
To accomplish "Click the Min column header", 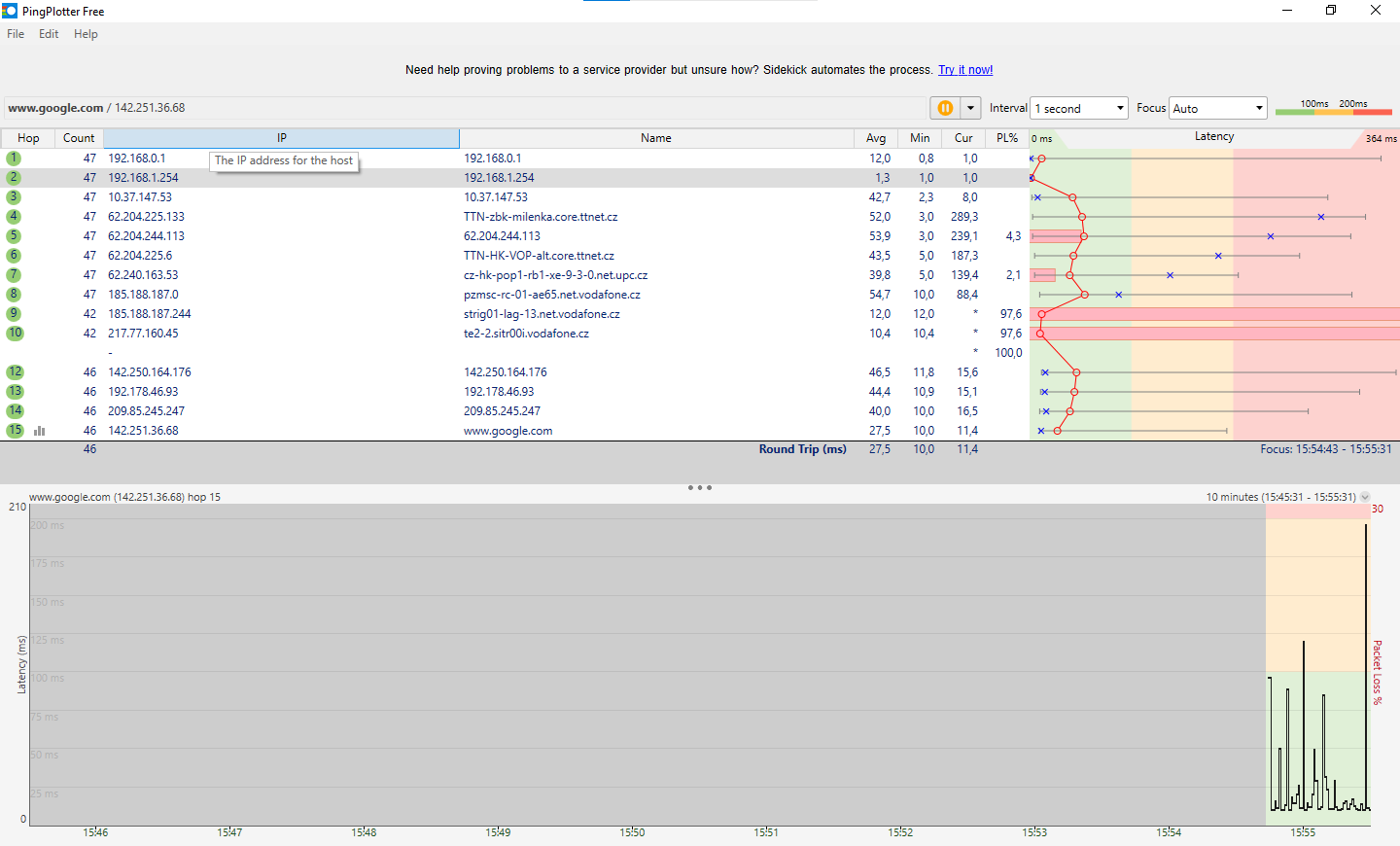I will click(920, 138).
